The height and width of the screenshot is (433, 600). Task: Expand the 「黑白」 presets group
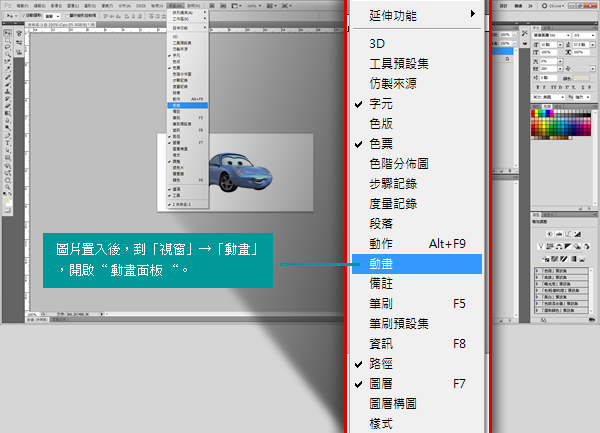[537, 297]
